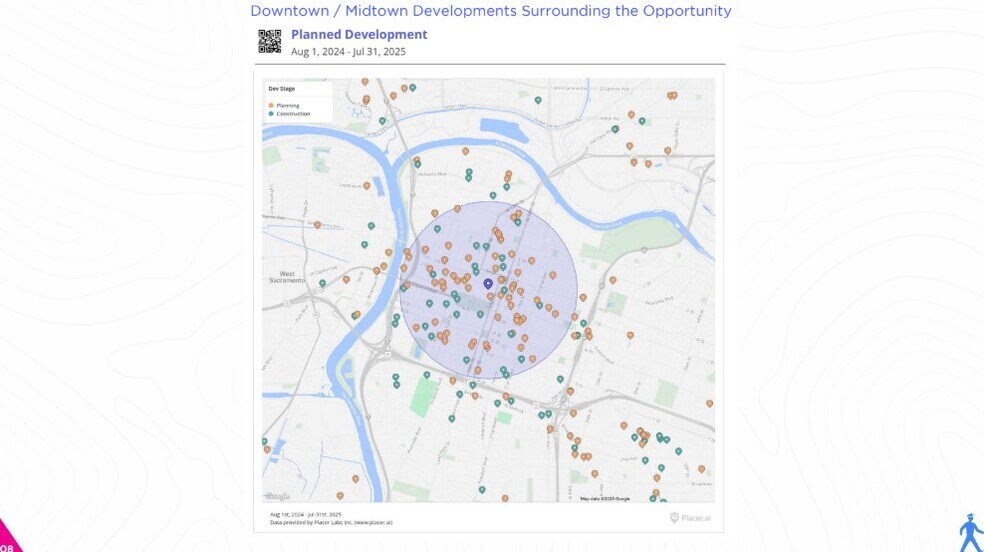Click the orange Planning legend dot

(x=271, y=105)
